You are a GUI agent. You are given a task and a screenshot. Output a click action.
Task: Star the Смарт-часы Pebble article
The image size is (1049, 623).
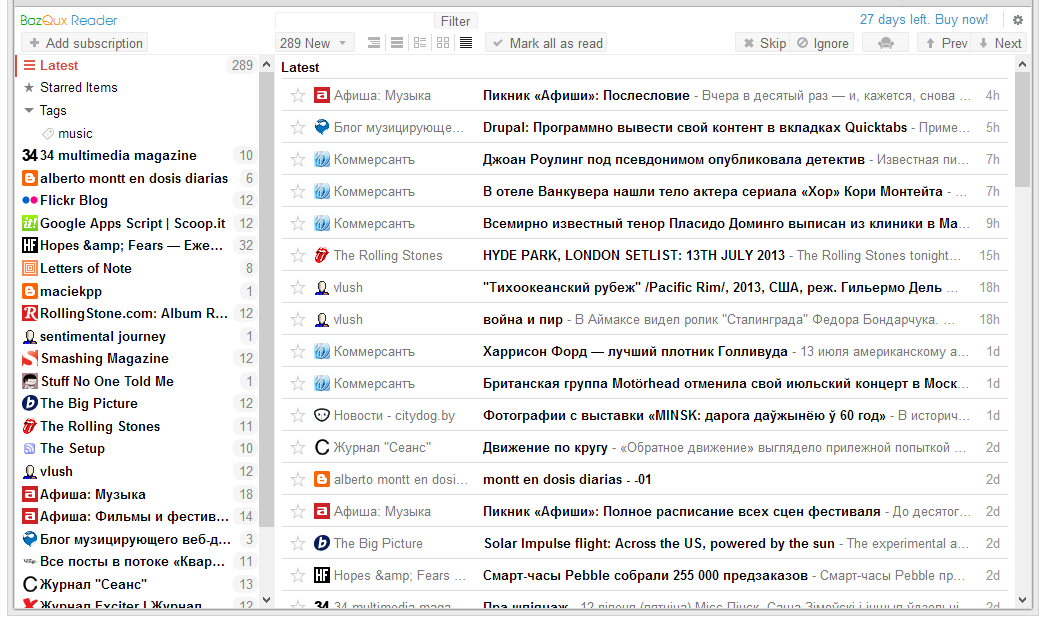pos(298,575)
